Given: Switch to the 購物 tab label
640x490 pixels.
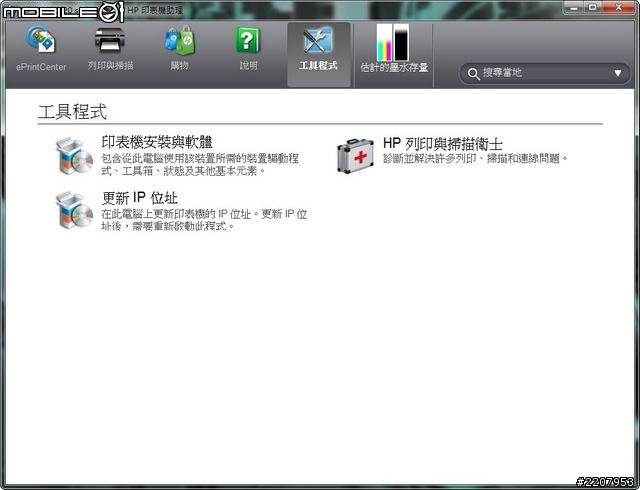Looking at the screenshot, I should coord(180,65).
